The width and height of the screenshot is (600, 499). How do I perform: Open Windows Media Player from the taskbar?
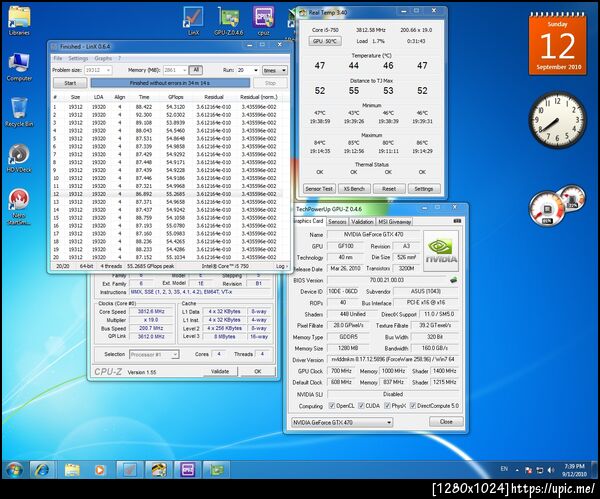pos(99,470)
